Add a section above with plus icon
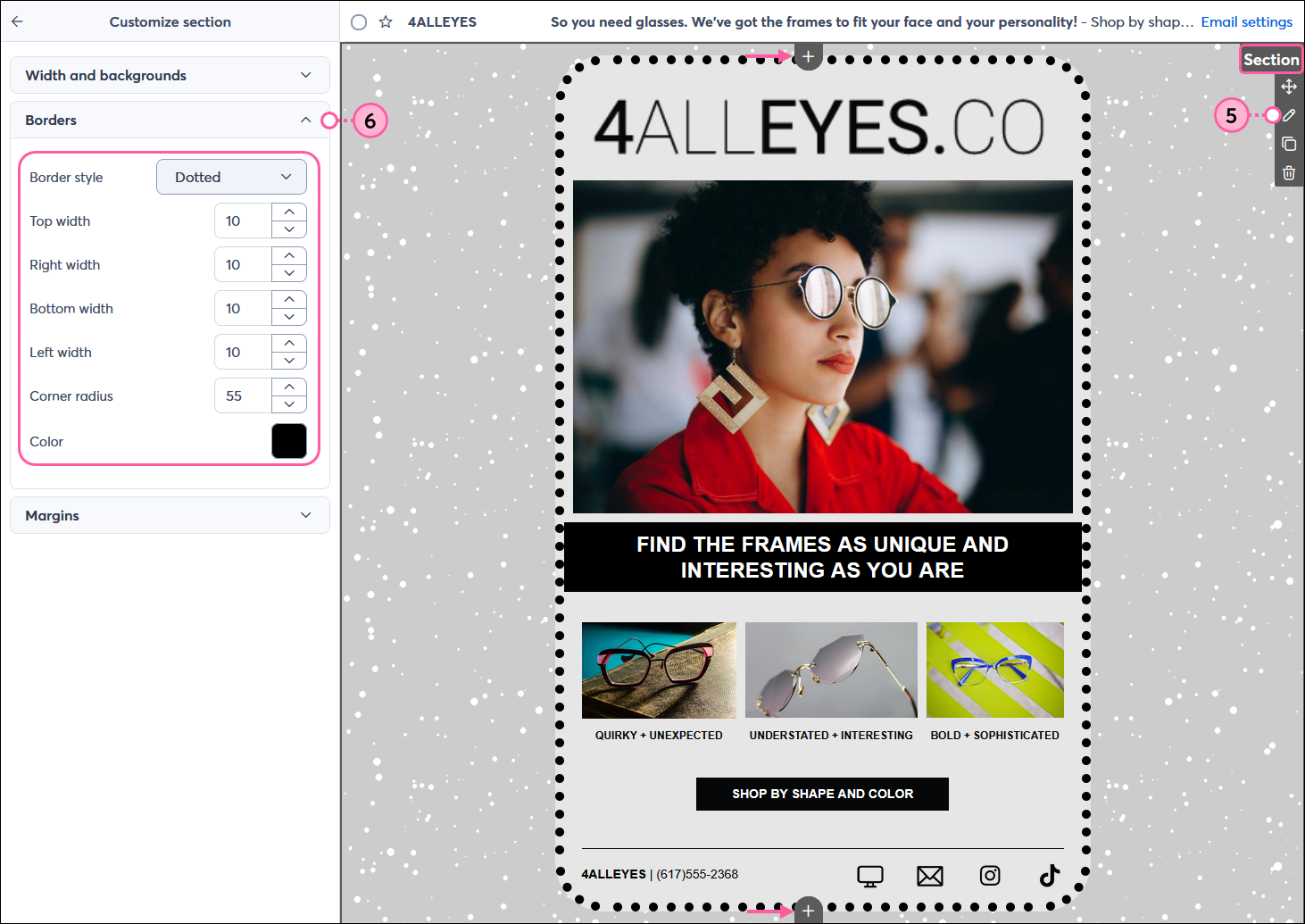The width and height of the screenshot is (1305, 924). (808, 57)
